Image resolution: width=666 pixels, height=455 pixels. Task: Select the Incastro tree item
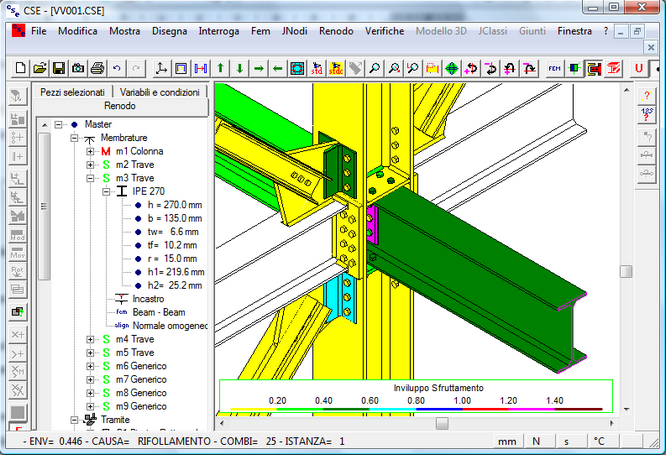(149, 298)
